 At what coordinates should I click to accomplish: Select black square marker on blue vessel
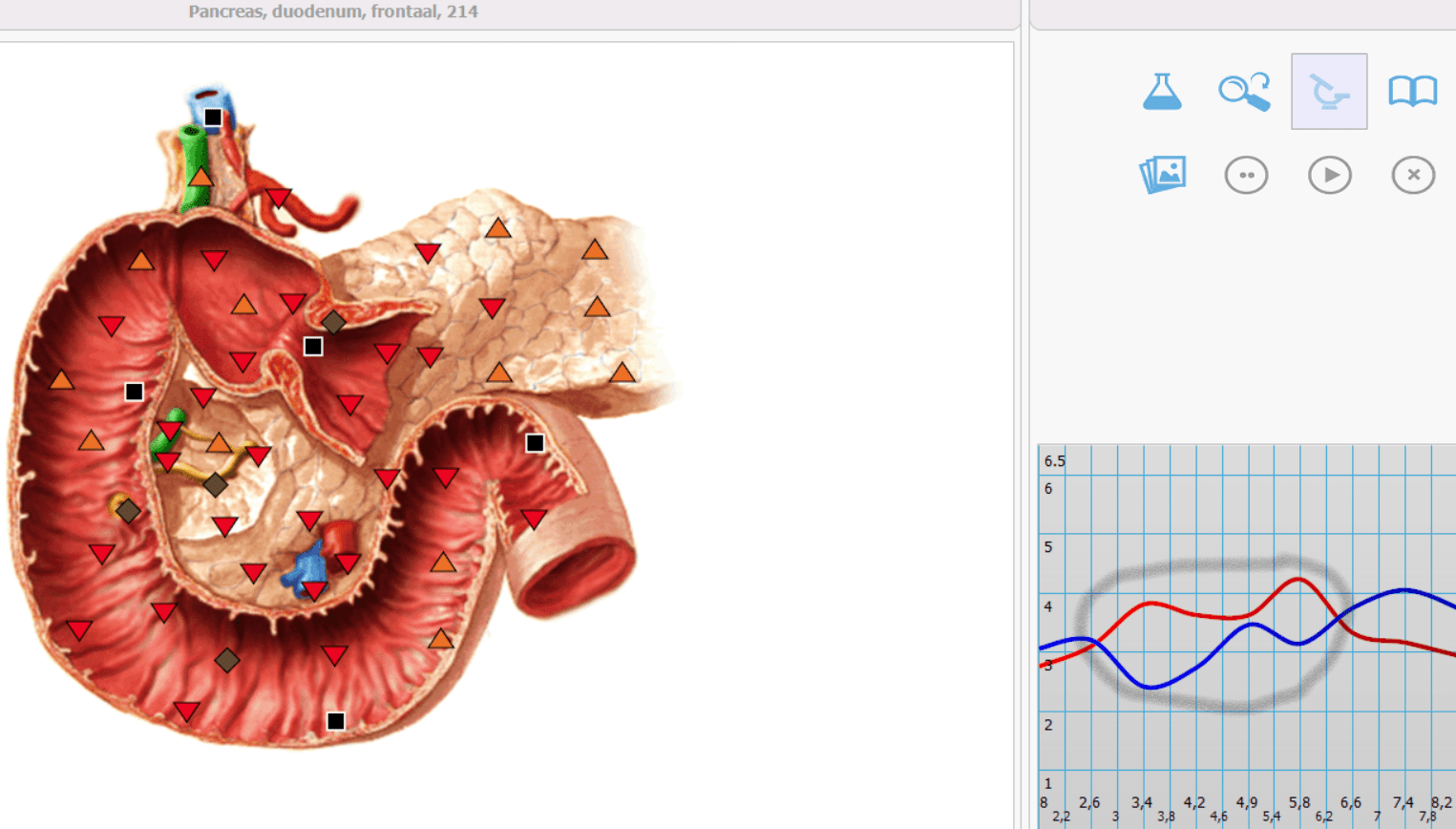pyautogui.click(x=213, y=117)
